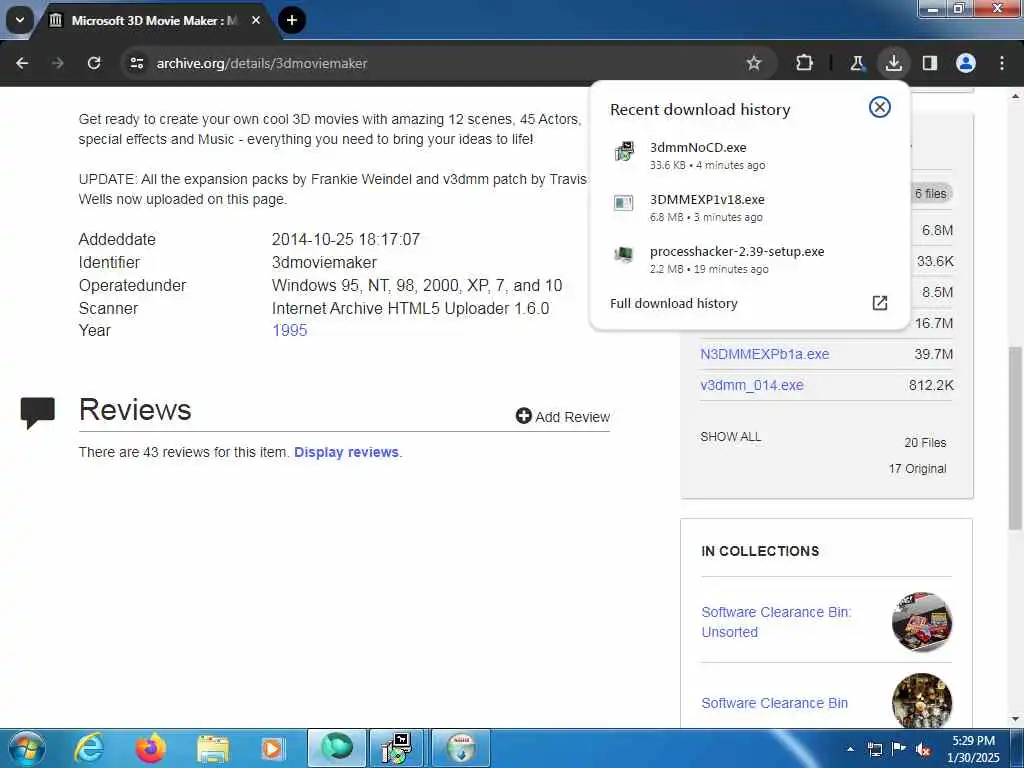Click the network tray icon
Viewport: 1024px width, 768px height.
point(874,749)
